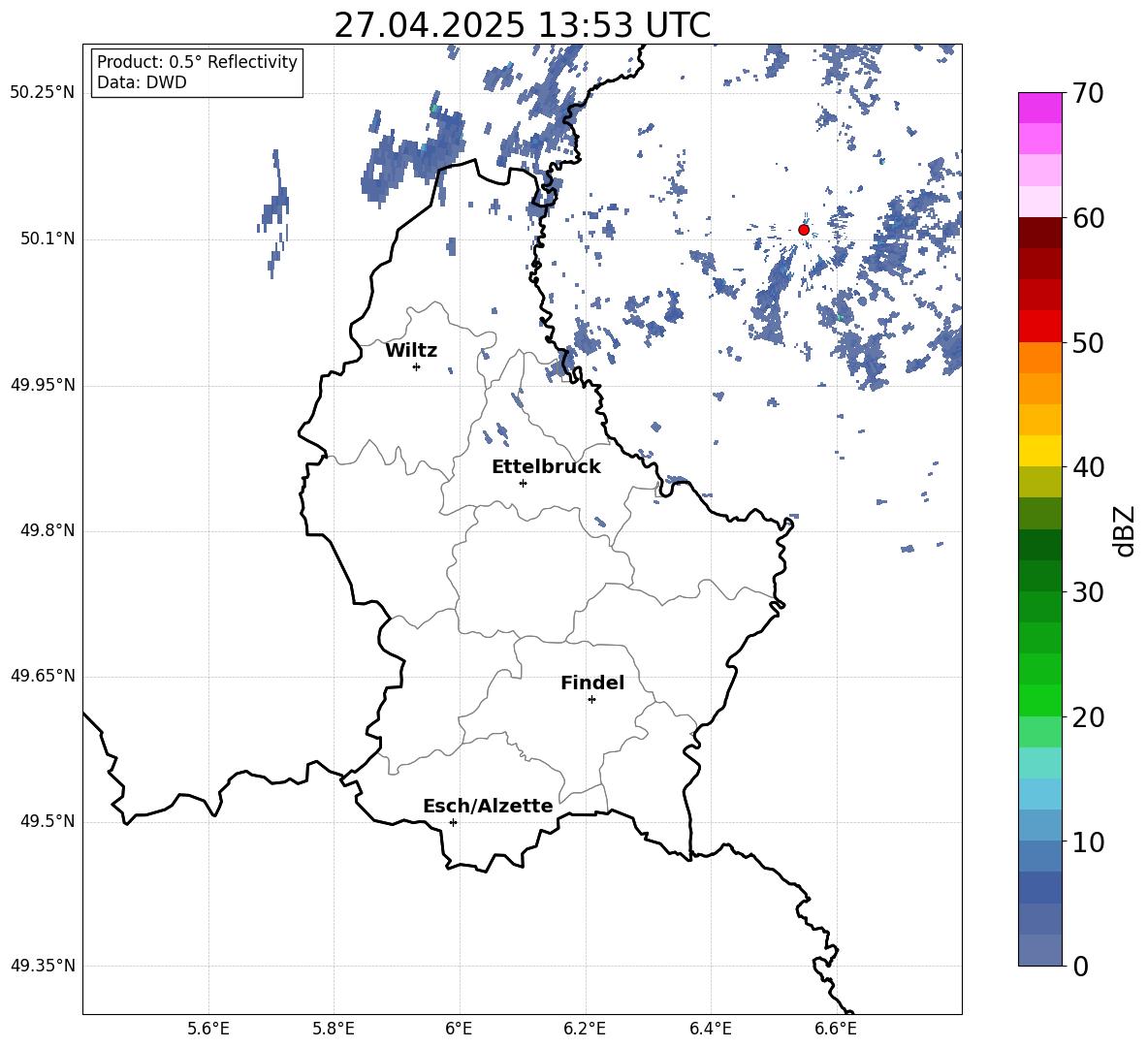
Task: Click the "Data: DWD" text
Action: 142,82
